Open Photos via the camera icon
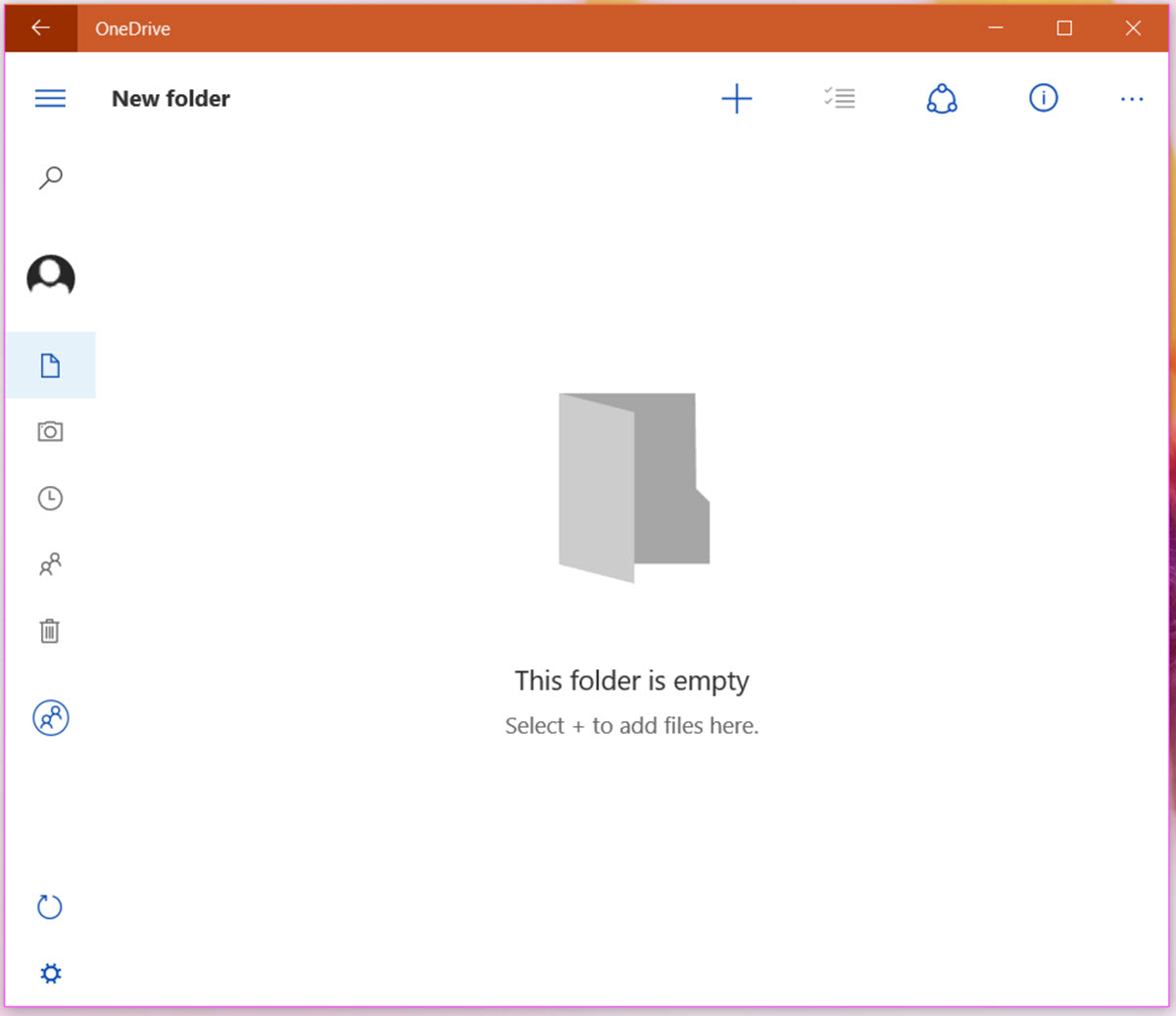 [50, 431]
